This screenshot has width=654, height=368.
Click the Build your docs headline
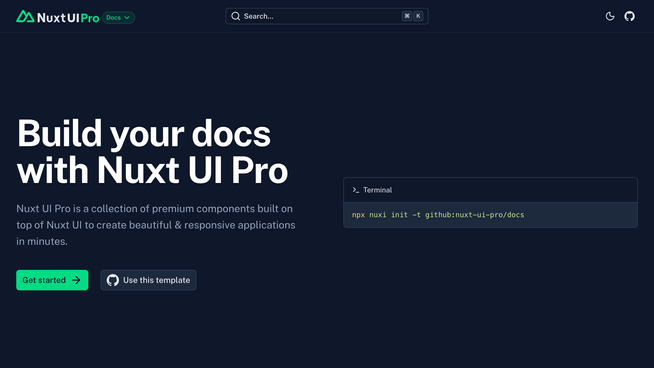point(152,151)
